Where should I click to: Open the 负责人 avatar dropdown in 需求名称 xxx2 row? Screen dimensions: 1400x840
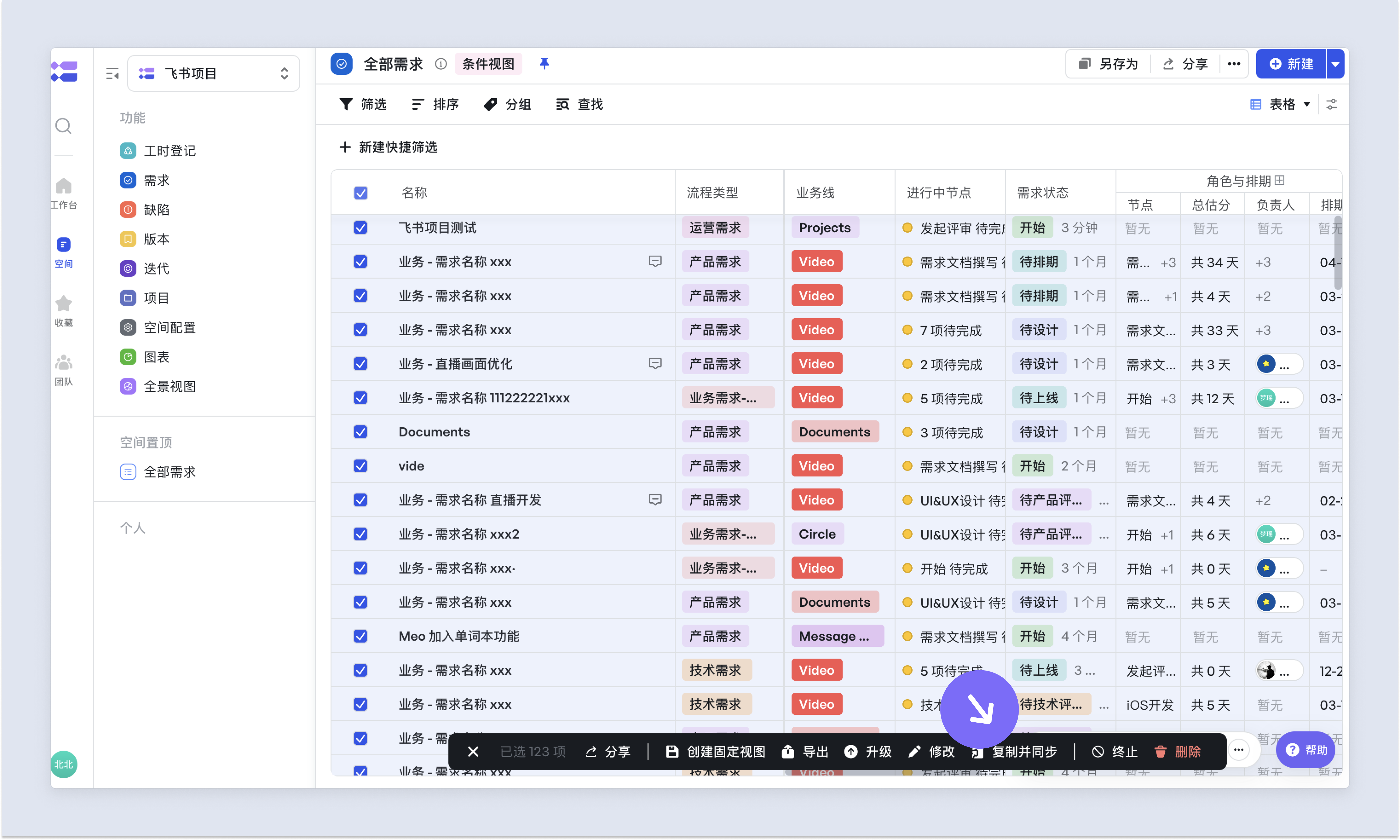1279,534
